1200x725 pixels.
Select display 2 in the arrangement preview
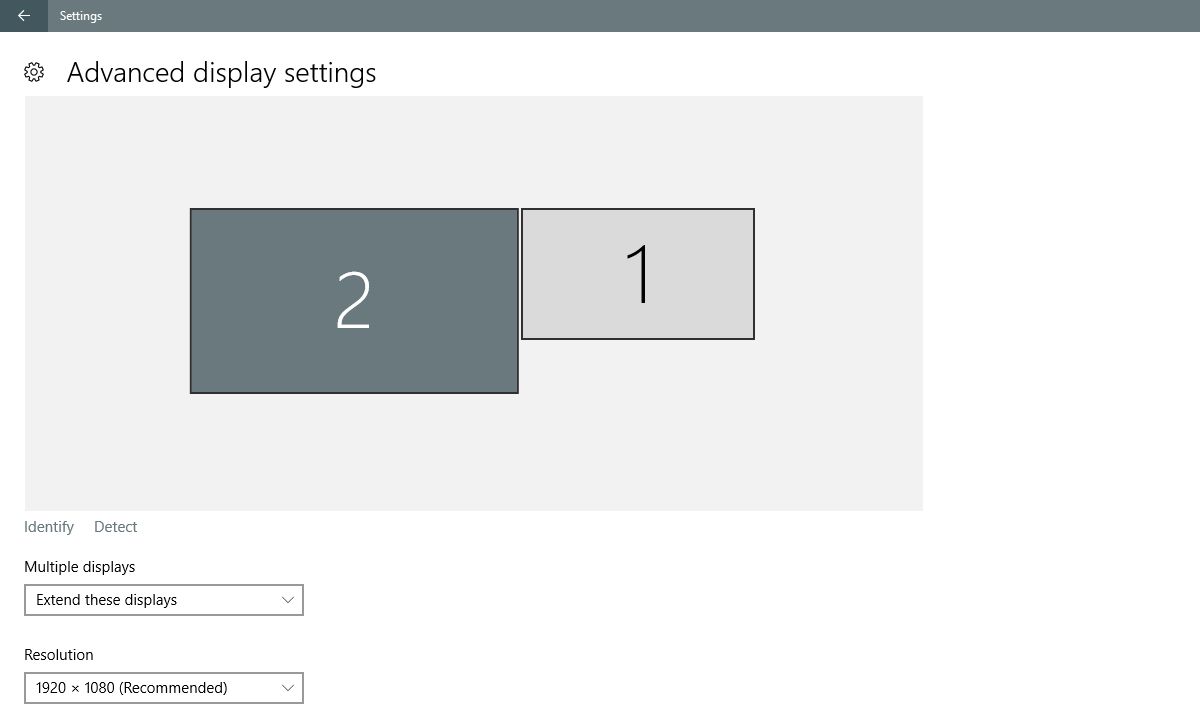pyautogui.click(x=354, y=301)
